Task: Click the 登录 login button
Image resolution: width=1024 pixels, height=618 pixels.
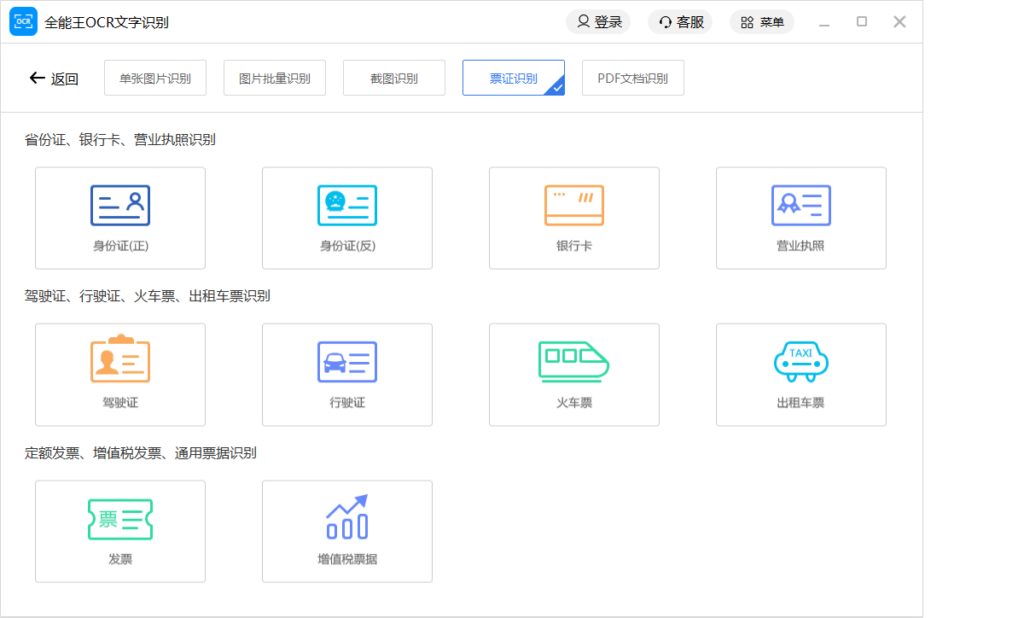Action: [598, 20]
